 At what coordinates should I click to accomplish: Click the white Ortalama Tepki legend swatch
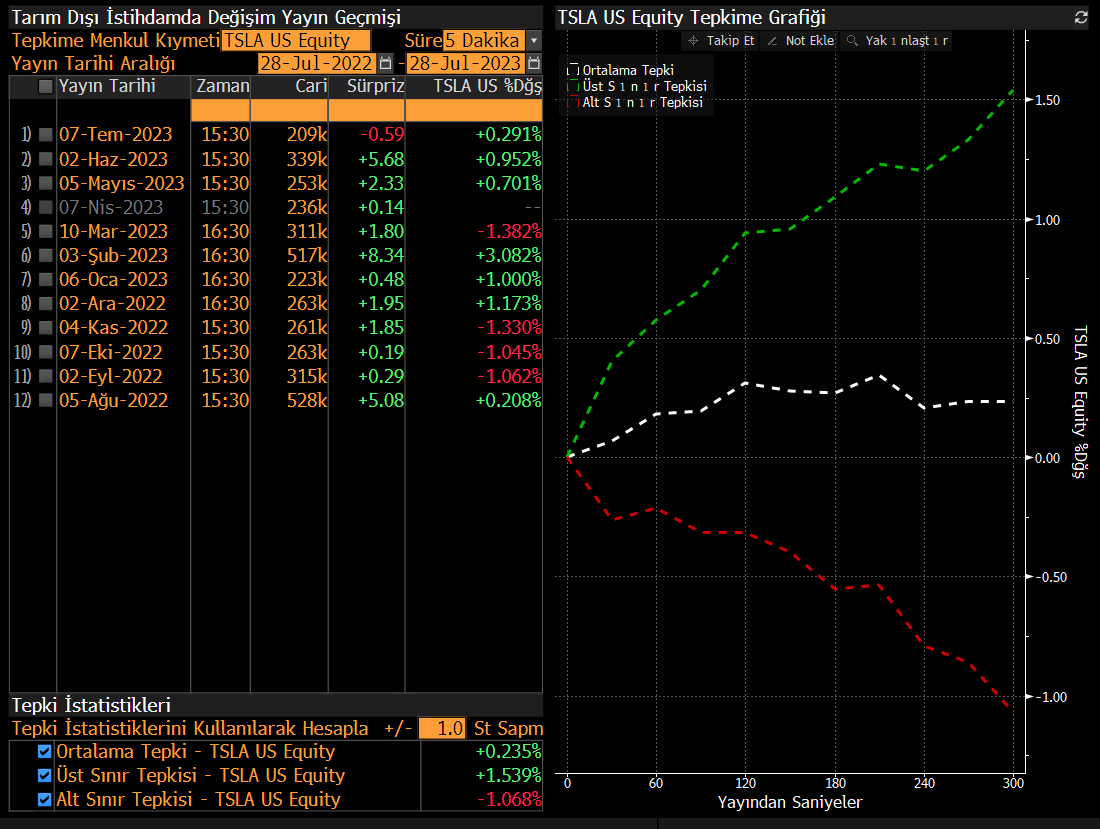click(573, 70)
